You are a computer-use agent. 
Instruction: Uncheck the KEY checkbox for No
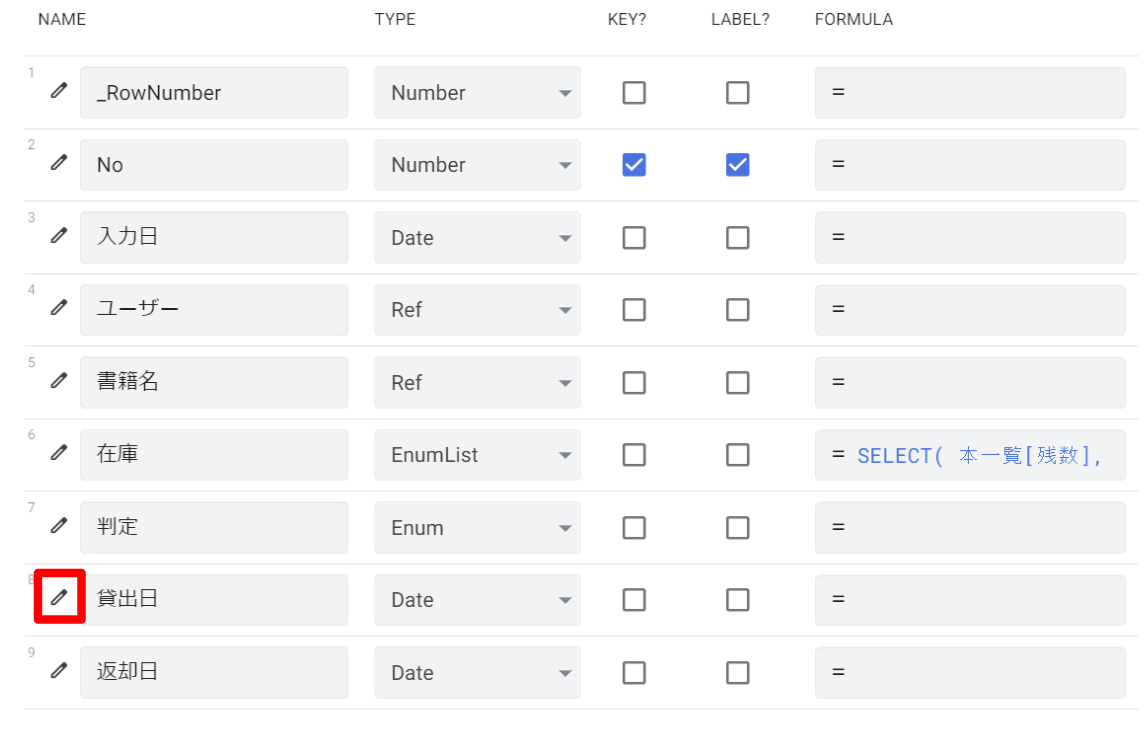634,165
